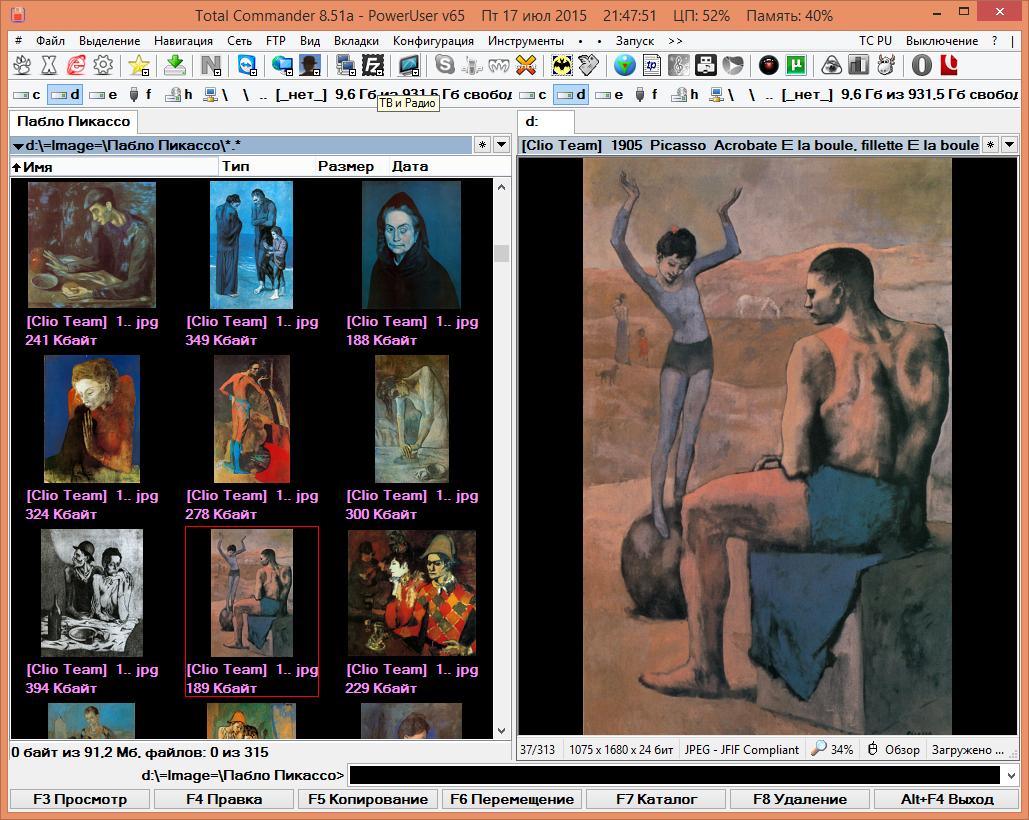Click the command line input field
This screenshot has width=1029, height=820.
coord(675,775)
